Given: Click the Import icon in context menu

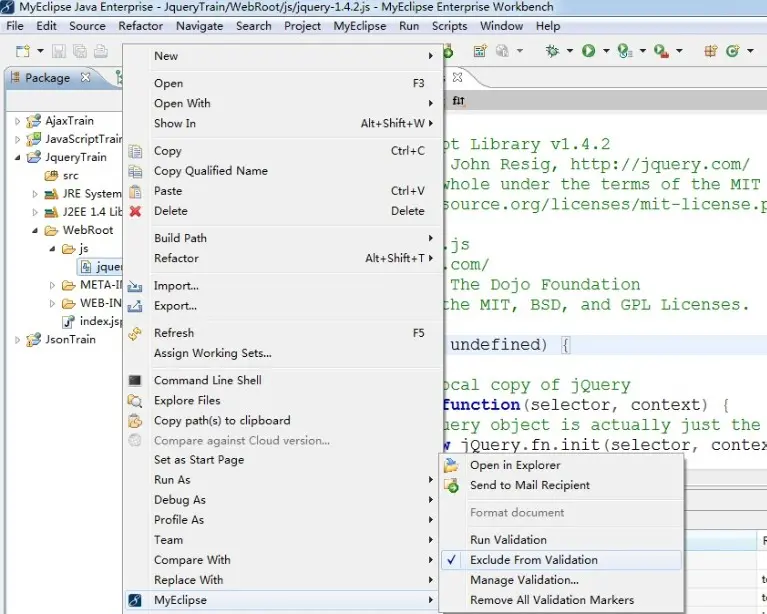Looking at the screenshot, I should [x=135, y=286].
